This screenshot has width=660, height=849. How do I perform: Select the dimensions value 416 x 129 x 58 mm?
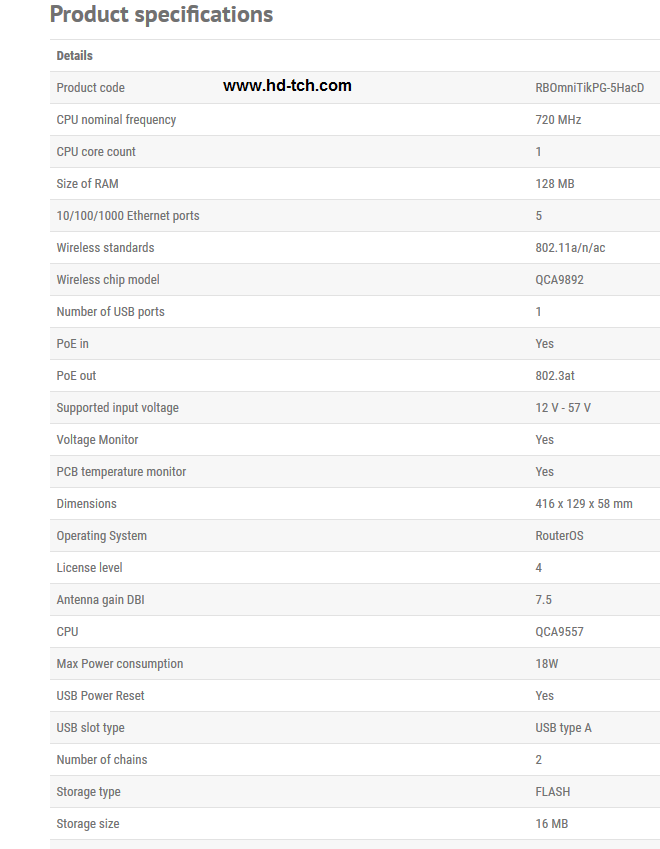584,504
